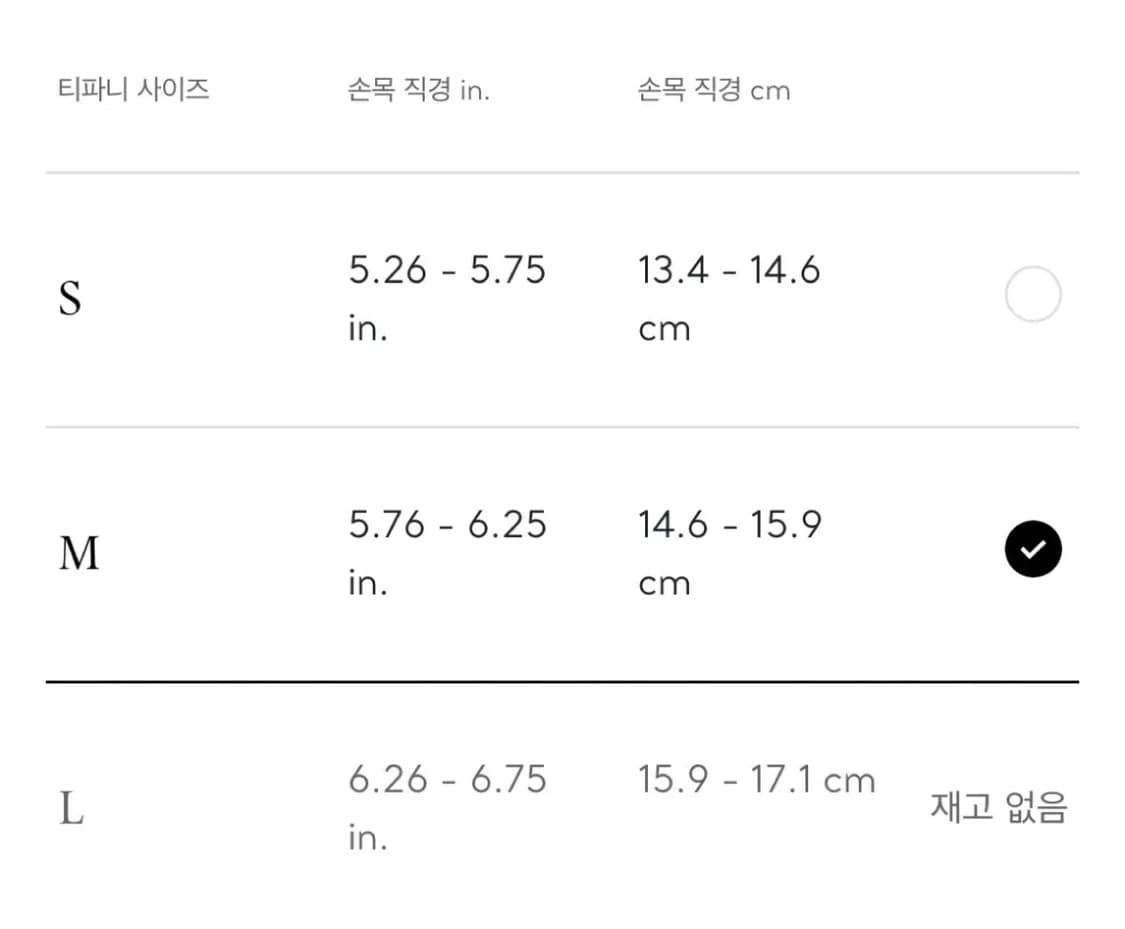Click the empty circle selector beside size S
The width and height of the screenshot is (1125, 929).
click(1033, 294)
